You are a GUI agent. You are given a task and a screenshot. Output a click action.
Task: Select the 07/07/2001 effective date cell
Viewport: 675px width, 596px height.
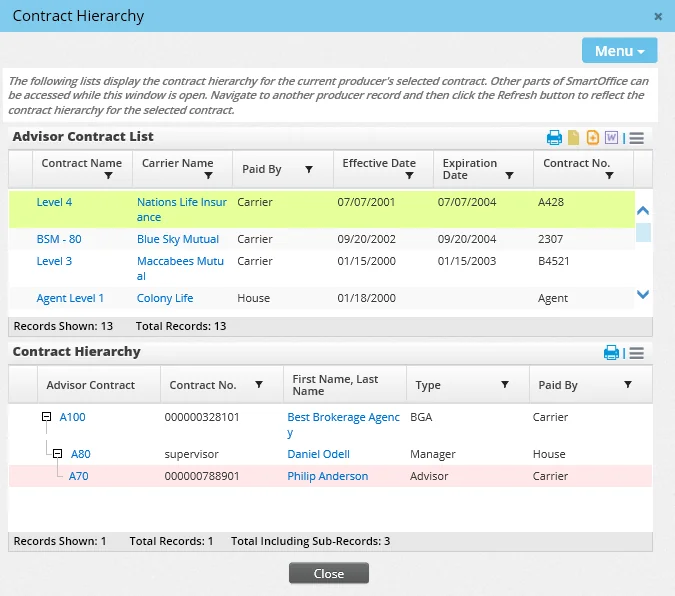click(x=366, y=202)
